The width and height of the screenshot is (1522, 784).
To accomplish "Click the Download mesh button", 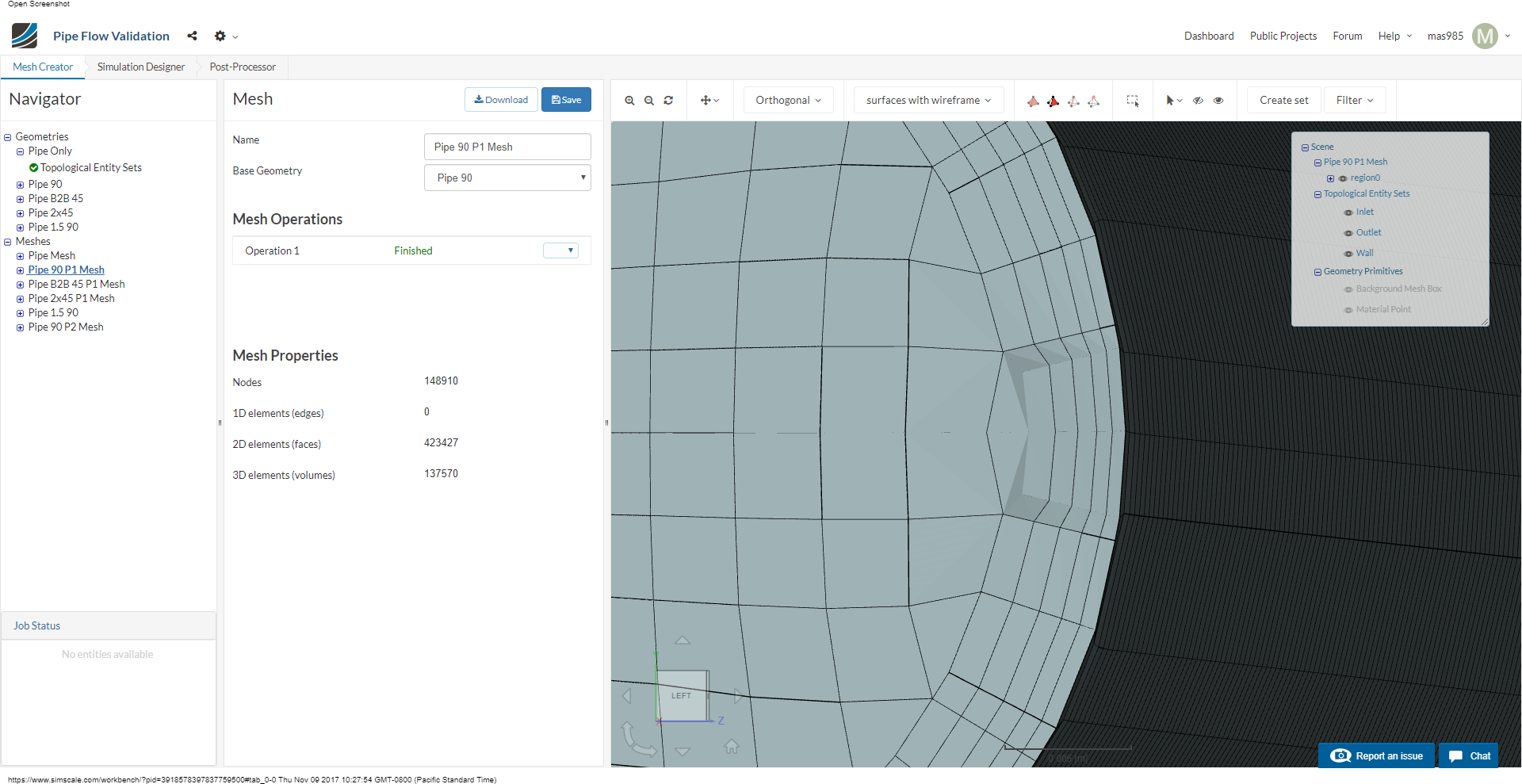I will coord(501,100).
